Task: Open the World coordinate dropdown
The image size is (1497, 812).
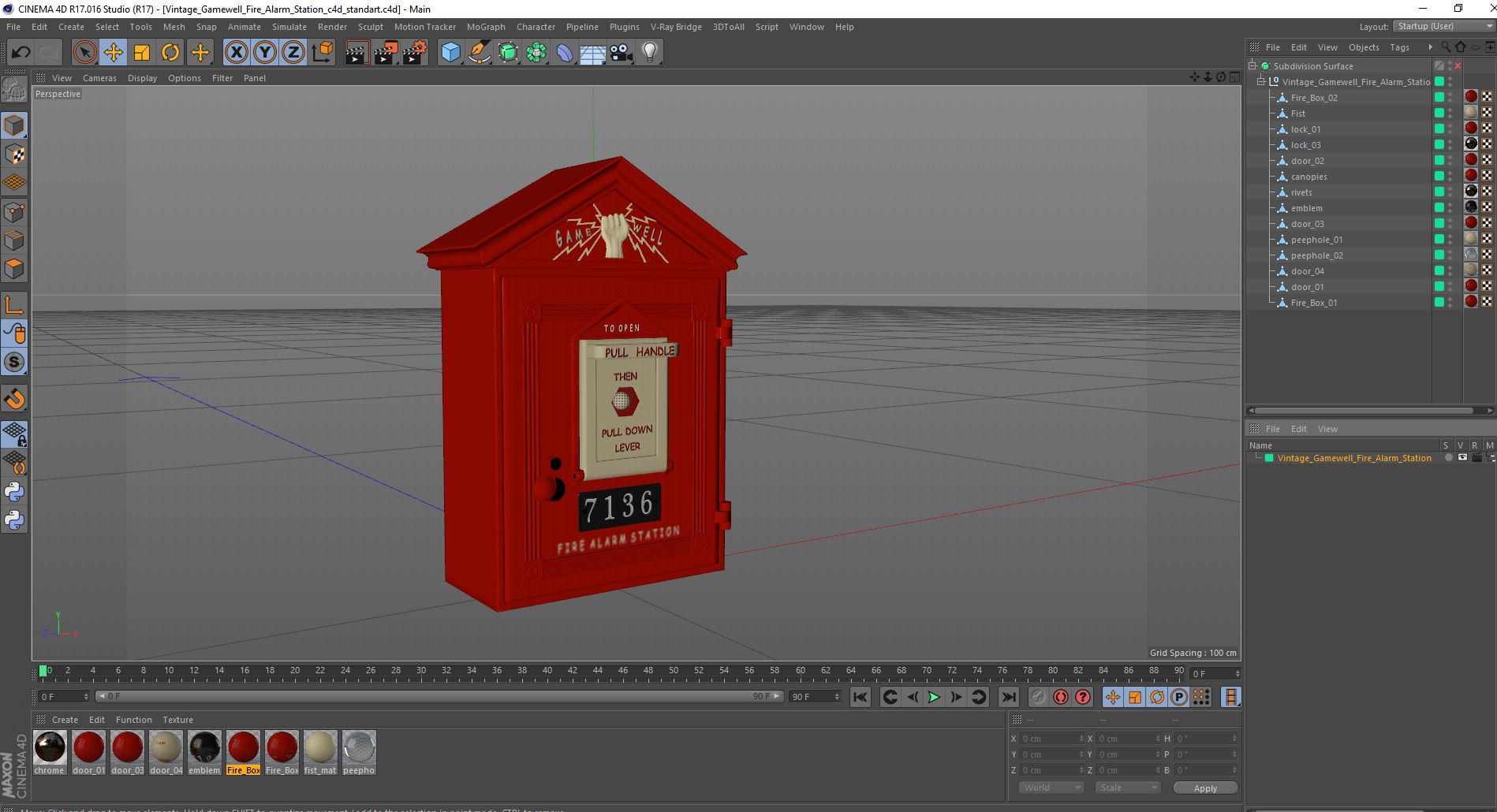Action: click(1051, 788)
